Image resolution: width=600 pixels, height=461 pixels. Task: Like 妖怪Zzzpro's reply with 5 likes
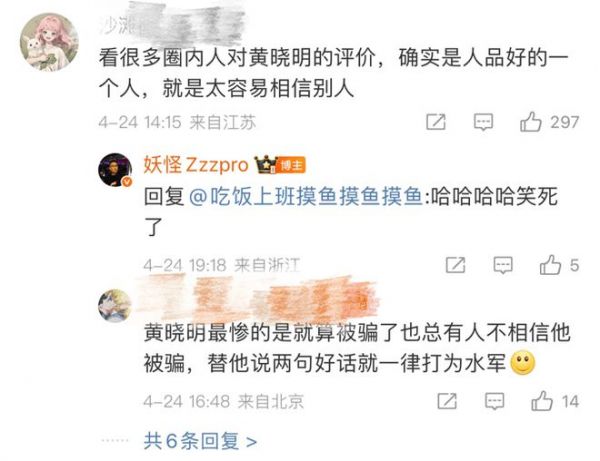550,265
